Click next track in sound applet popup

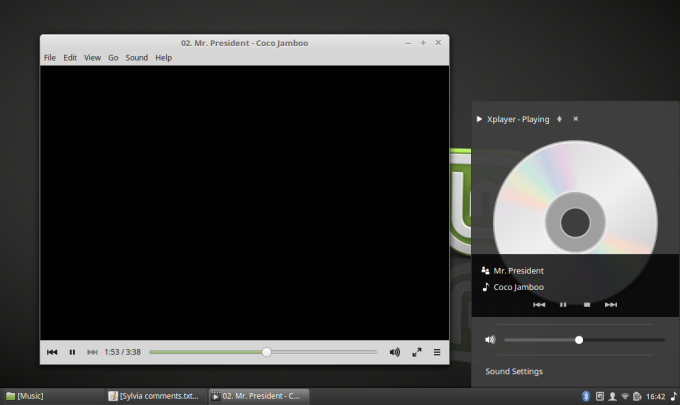point(611,304)
